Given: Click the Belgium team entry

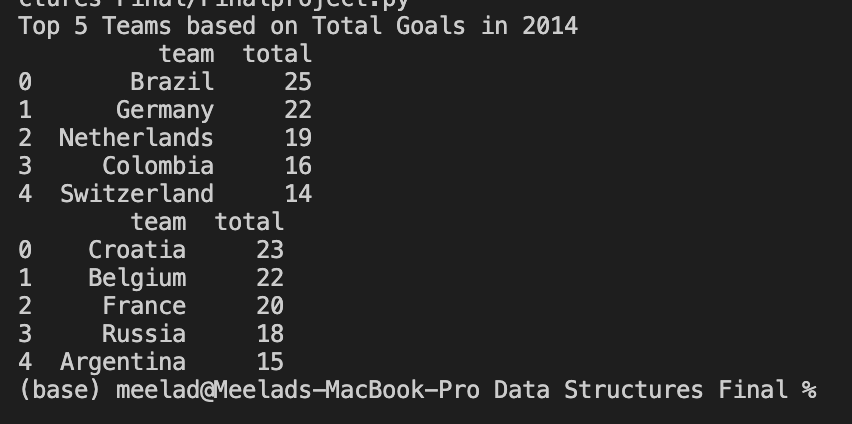Looking at the screenshot, I should (137, 277).
